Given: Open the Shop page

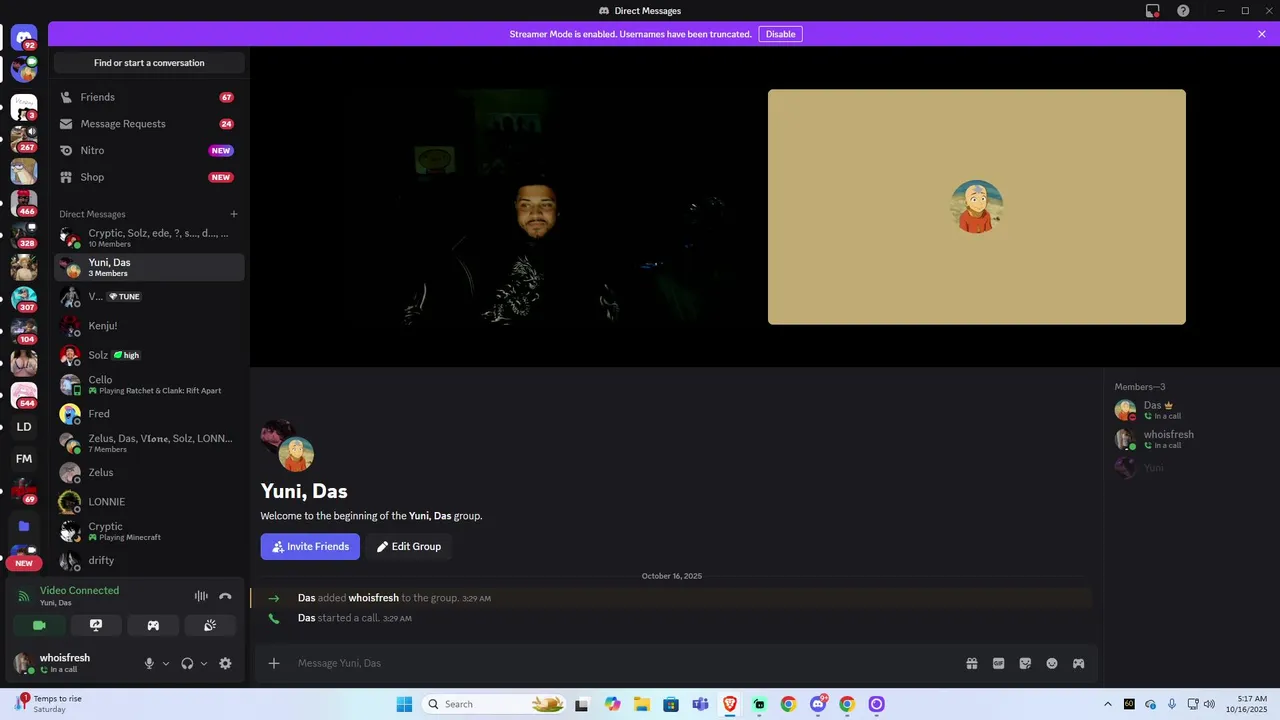Looking at the screenshot, I should (149, 177).
